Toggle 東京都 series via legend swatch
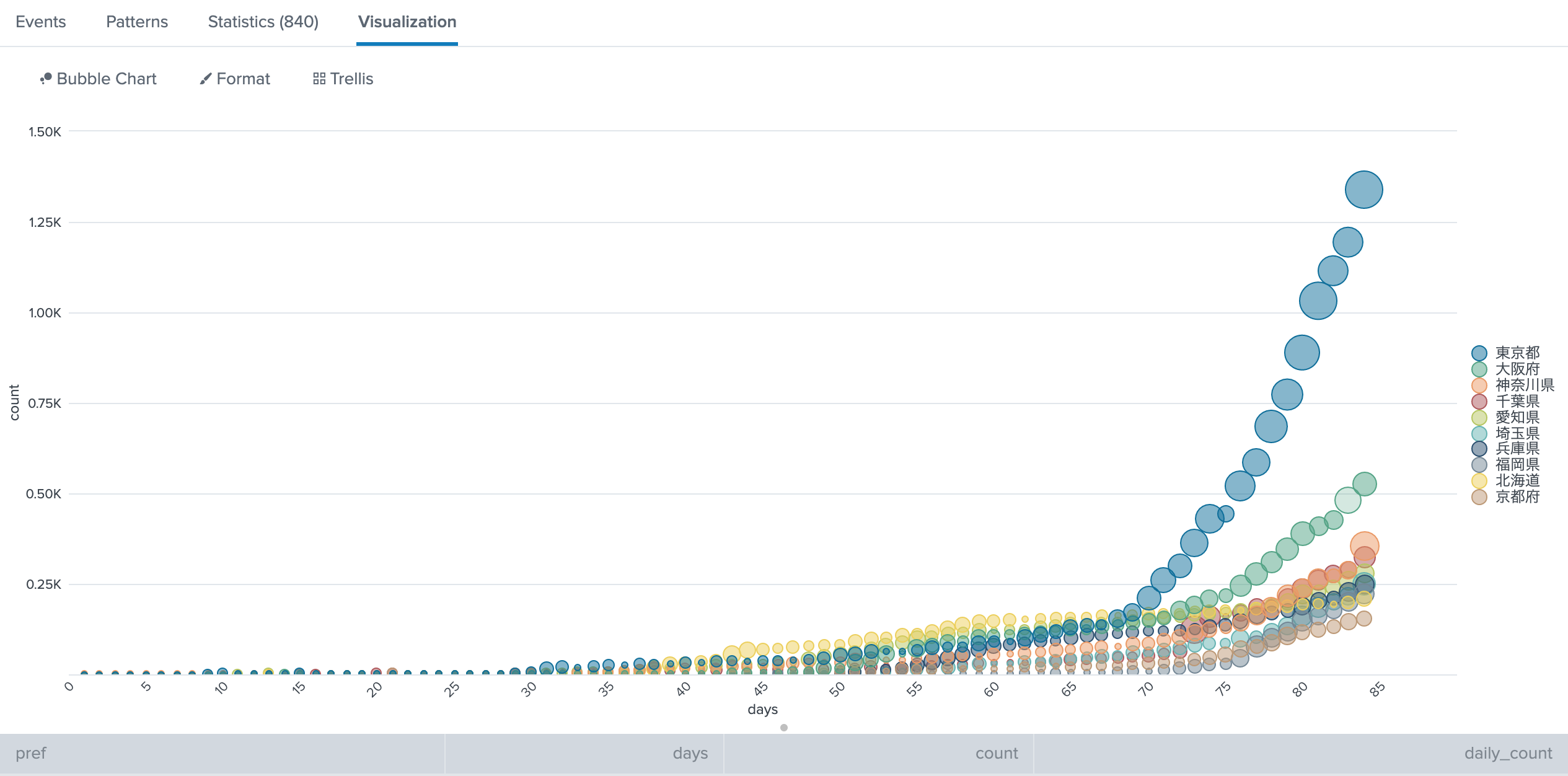Image resolution: width=1568 pixels, height=776 pixels. (1479, 353)
